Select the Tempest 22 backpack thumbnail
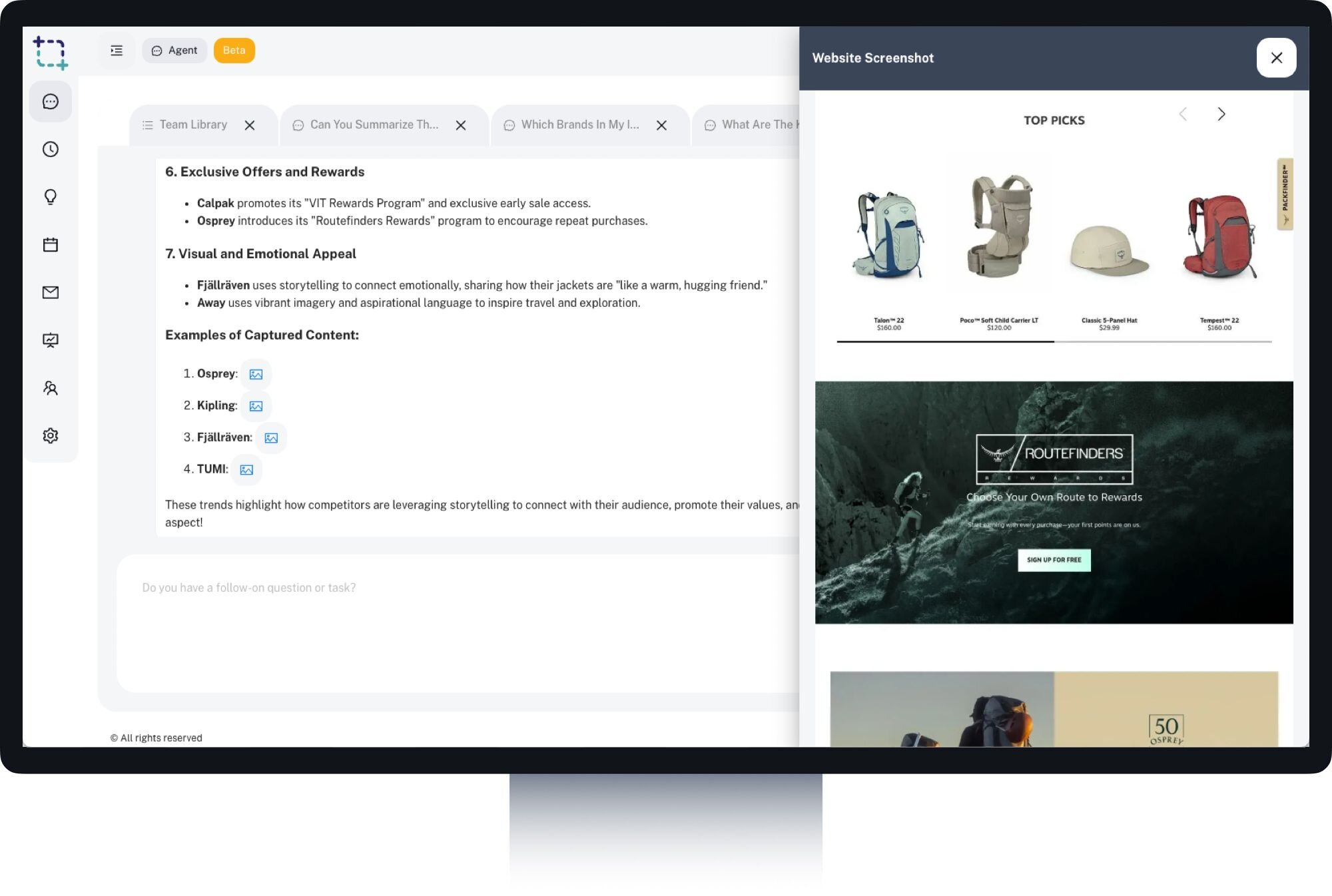Image resolution: width=1332 pixels, height=896 pixels. click(1219, 236)
